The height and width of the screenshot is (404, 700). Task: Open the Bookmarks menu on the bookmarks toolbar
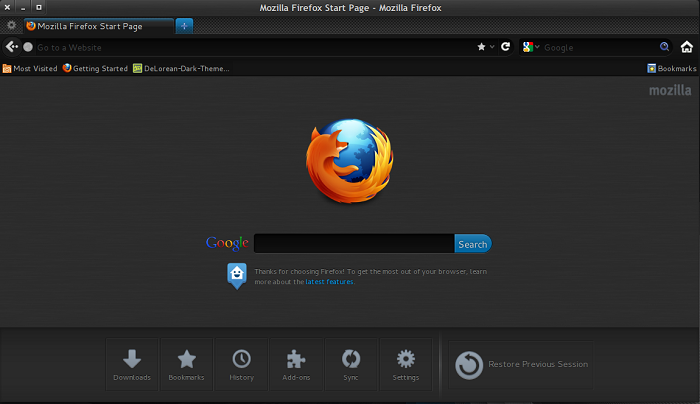(671, 68)
